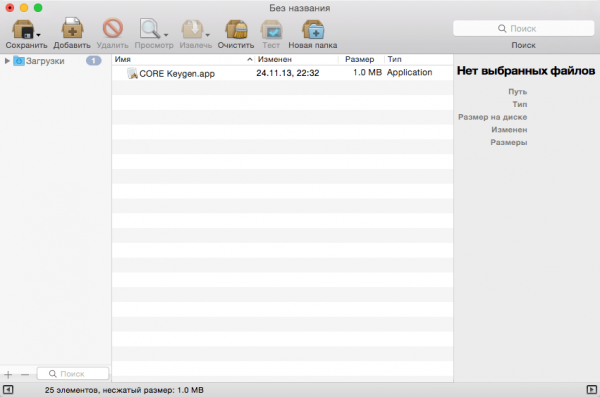Screen dimensions: 600x397
Task: Open the Сохранить dropdown arrow
Action: coord(38,35)
